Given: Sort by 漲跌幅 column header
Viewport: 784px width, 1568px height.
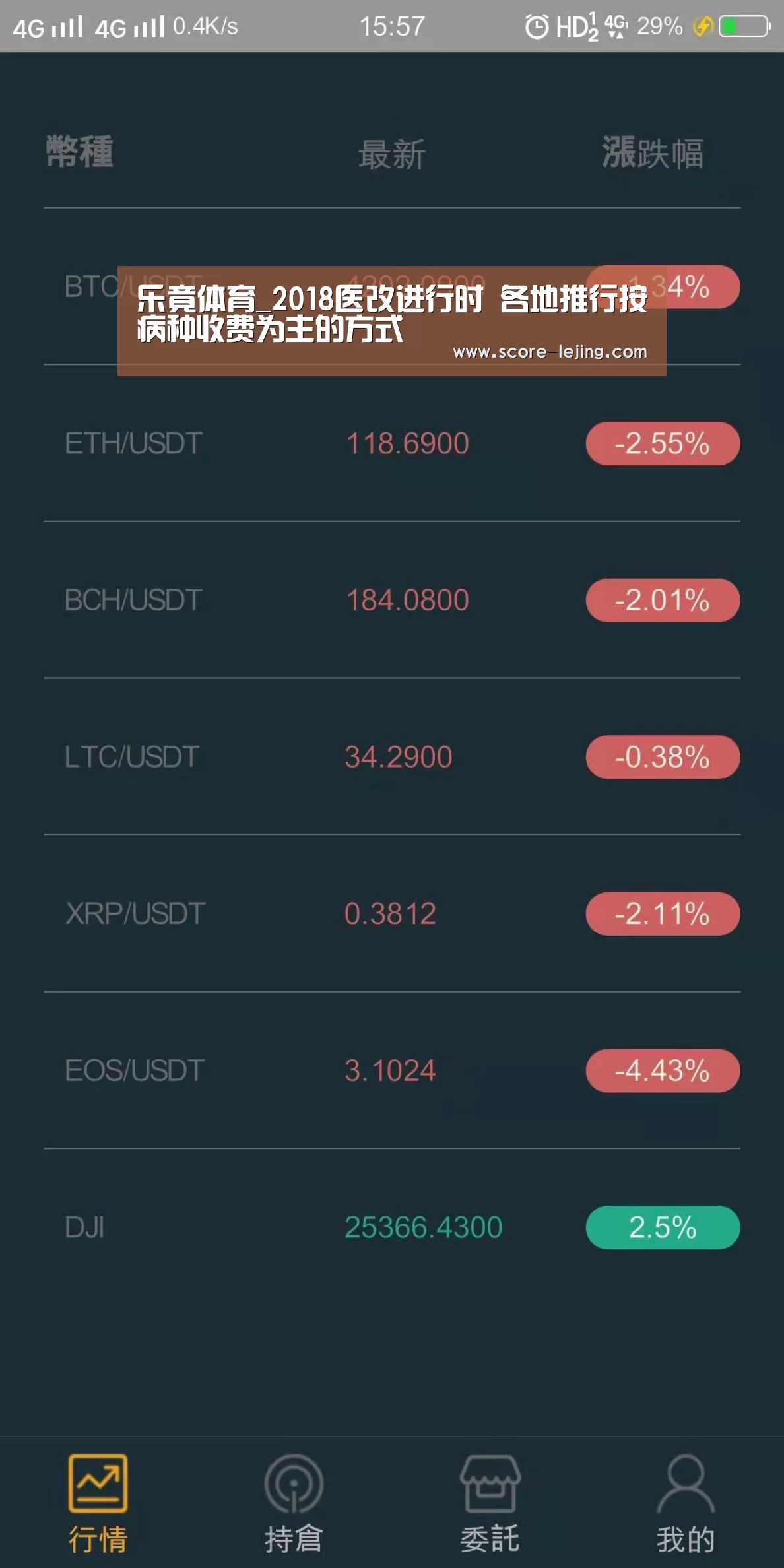Looking at the screenshot, I should (x=652, y=153).
